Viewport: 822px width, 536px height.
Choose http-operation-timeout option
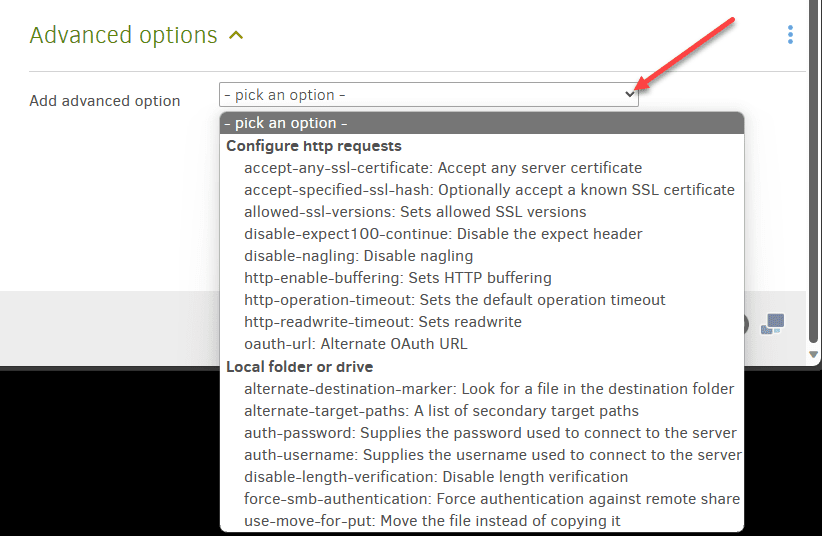pyautogui.click(x=455, y=300)
